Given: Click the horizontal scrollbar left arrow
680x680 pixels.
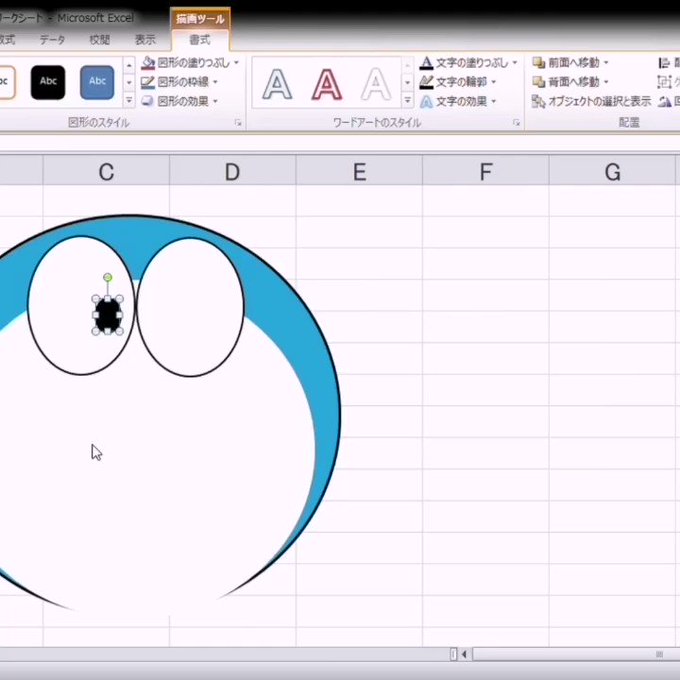Looking at the screenshot, I should pos(464,654).
